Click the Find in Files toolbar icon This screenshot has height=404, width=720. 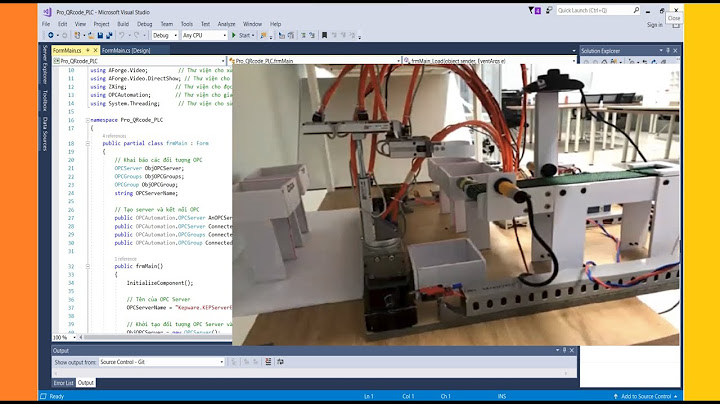263,35
